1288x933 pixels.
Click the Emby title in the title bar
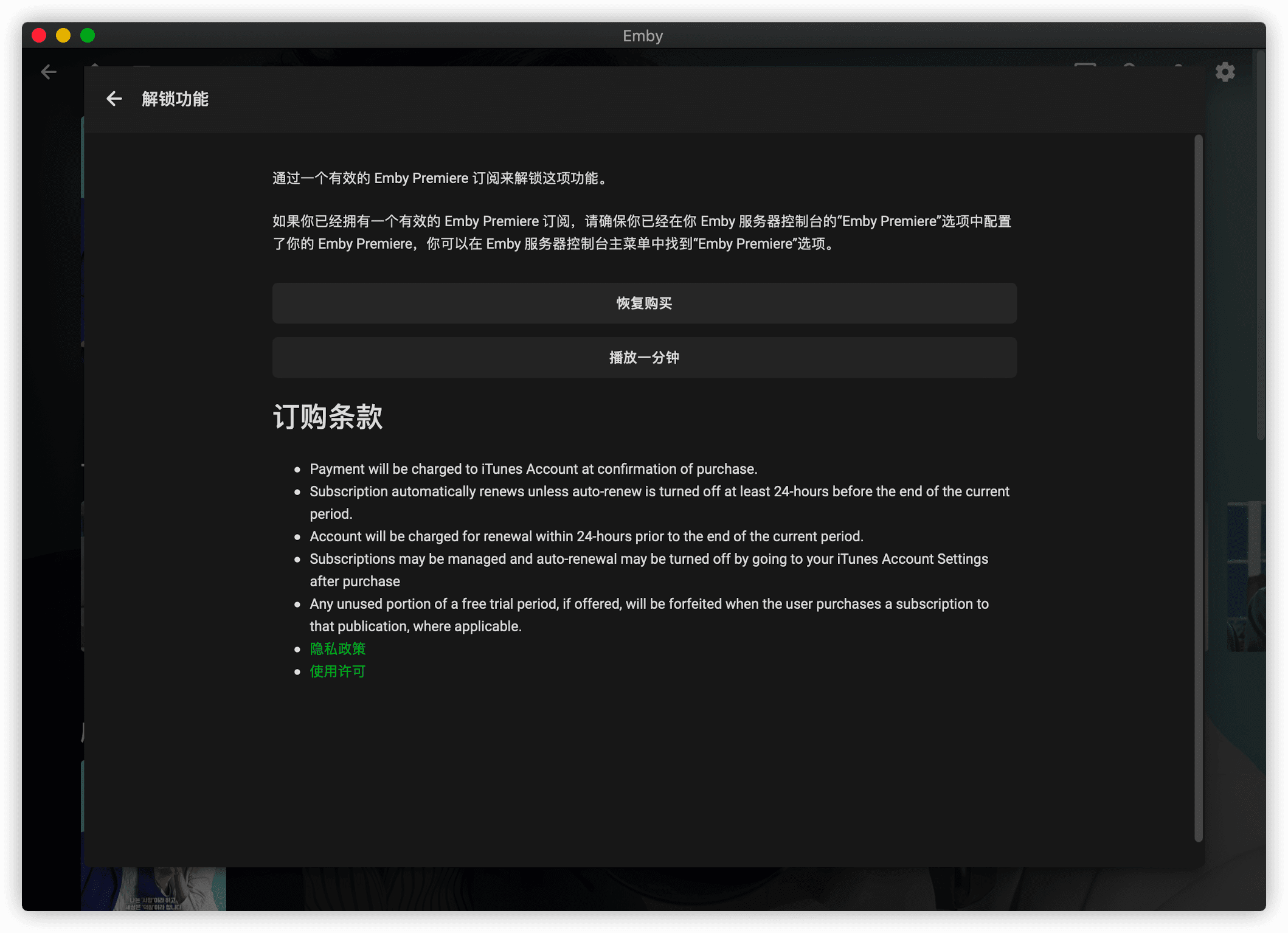[x=643, y=35]
